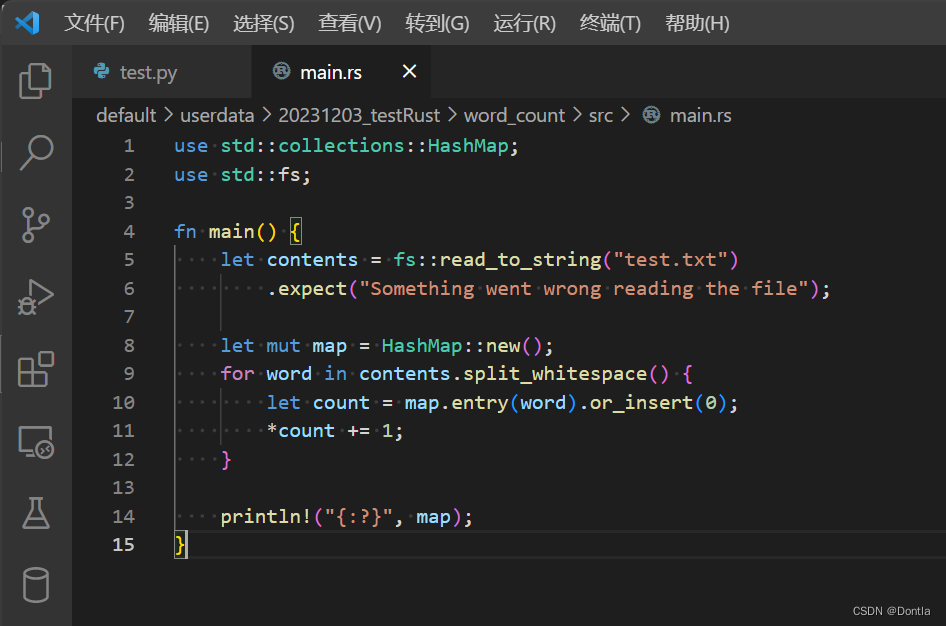Click read_to_string on line 5
Screen dimensions: 946x626
520,260
